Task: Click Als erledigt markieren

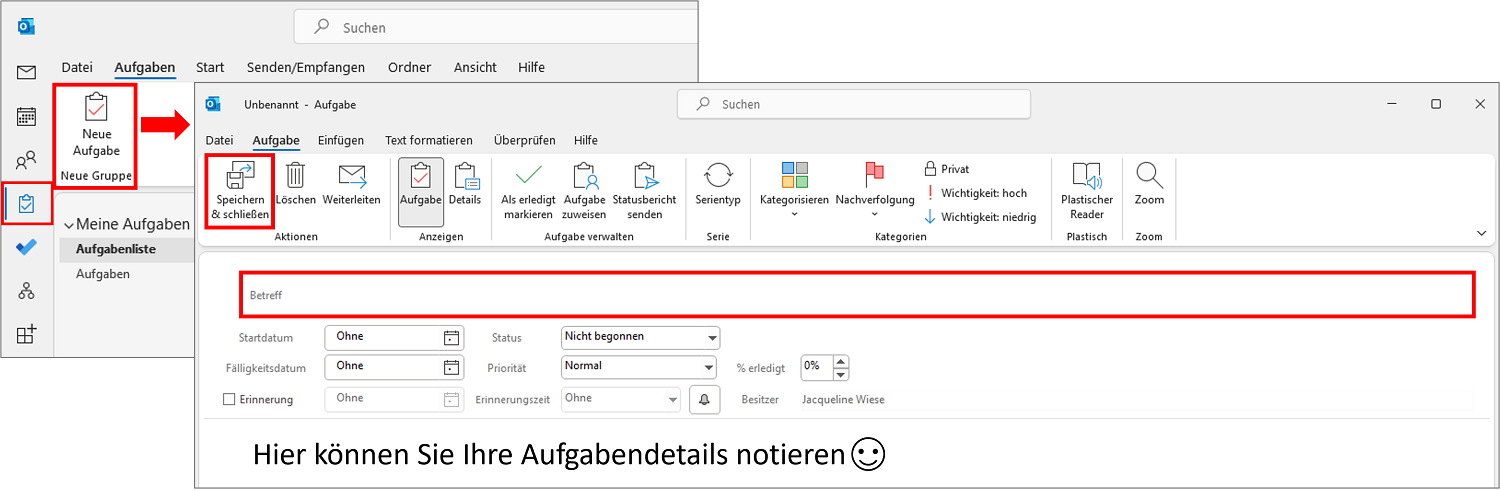Action: 528,190
